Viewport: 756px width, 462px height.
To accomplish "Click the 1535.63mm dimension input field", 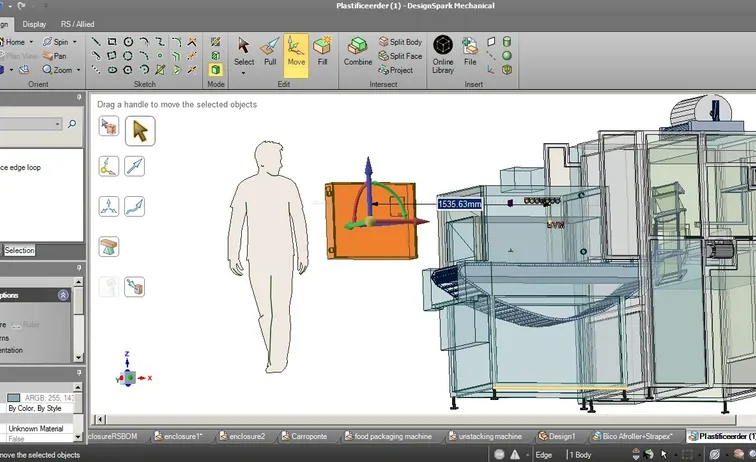I will point(460,204).
